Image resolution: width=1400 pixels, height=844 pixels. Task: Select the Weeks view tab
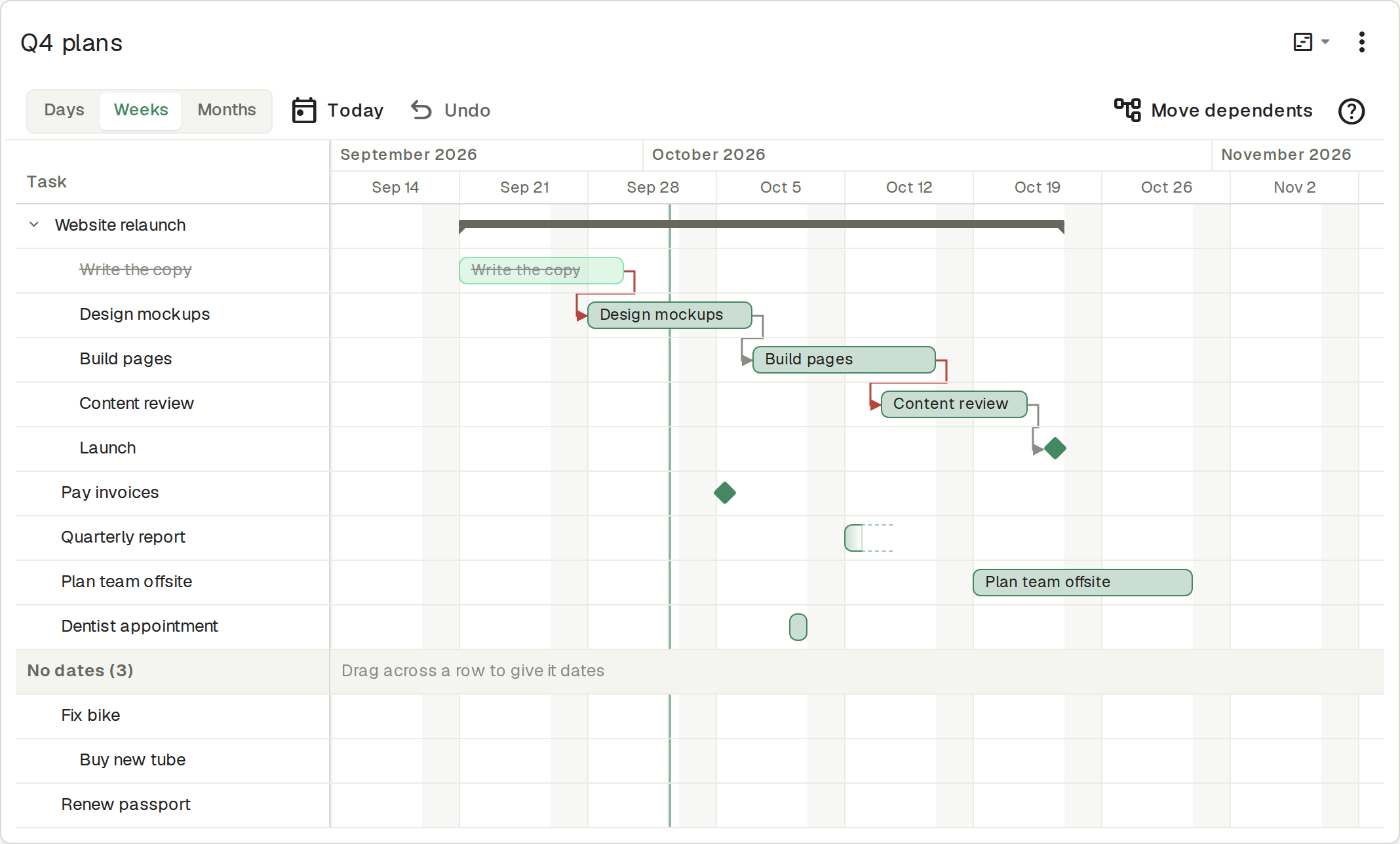click(141, 110)
